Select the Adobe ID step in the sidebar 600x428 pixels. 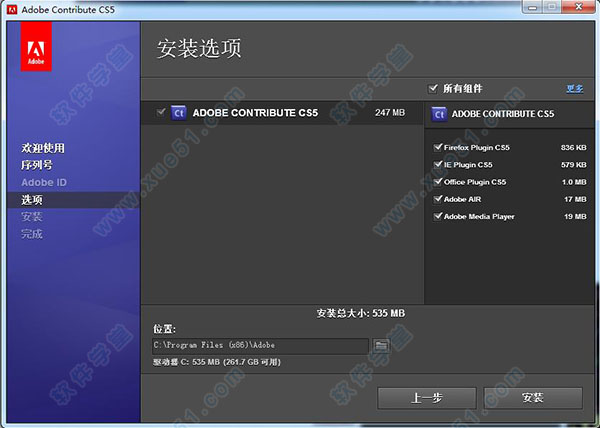tap(44, 182)
